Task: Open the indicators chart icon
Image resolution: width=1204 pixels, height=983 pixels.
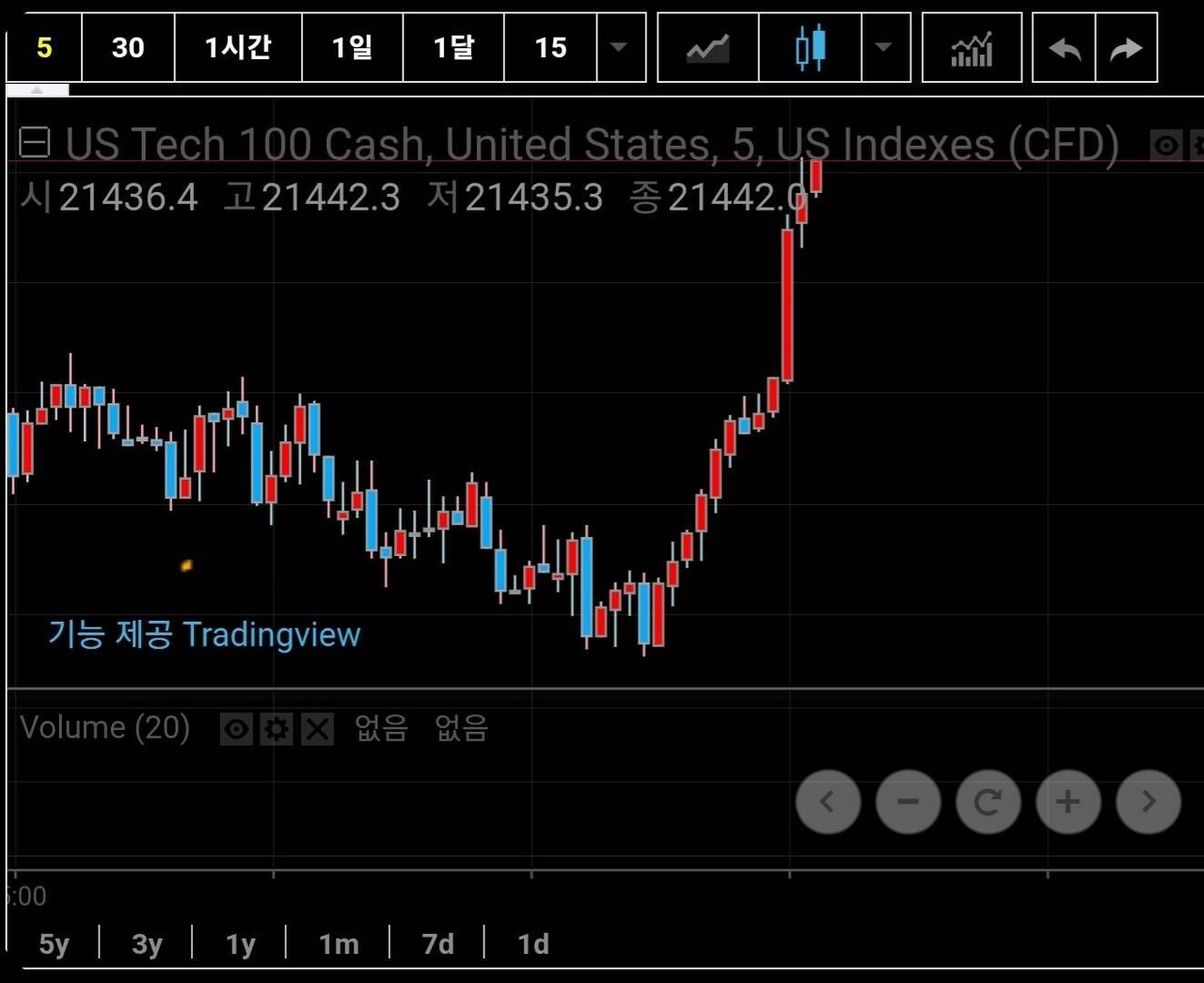Action: pyautogui.click(x=971, y=48)
